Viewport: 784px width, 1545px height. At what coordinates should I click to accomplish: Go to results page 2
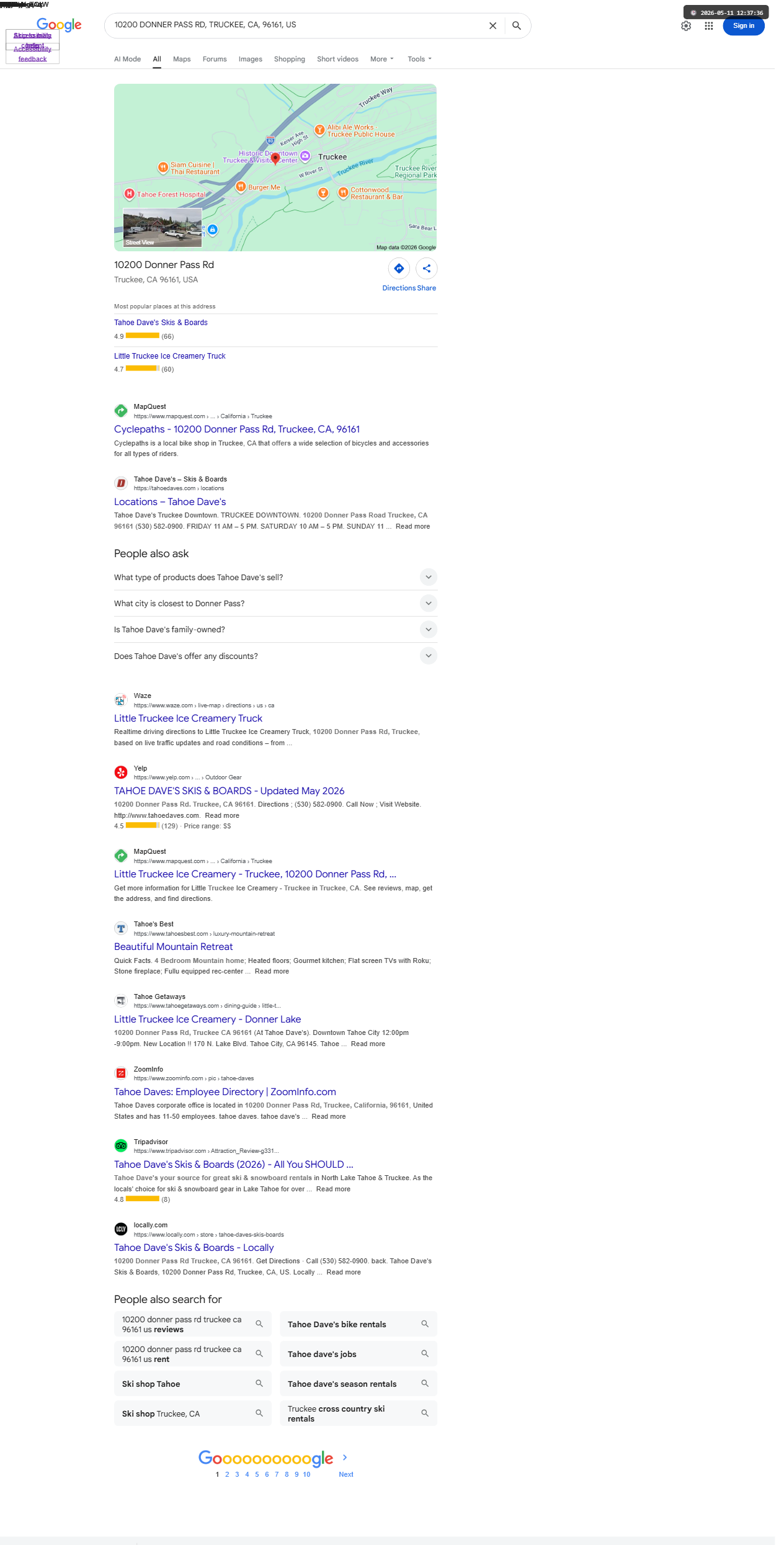227,1474
